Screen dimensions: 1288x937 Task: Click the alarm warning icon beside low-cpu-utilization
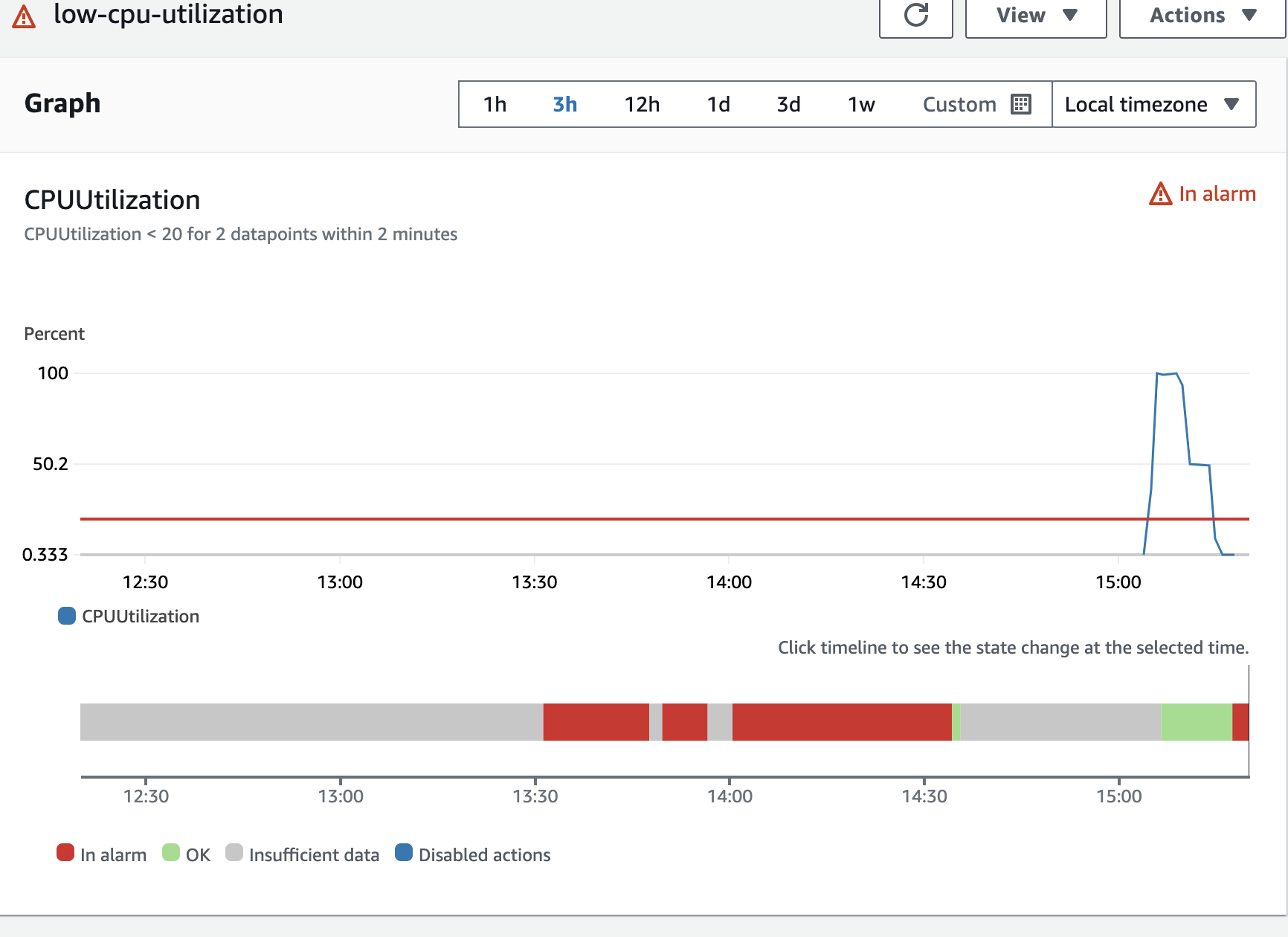click(x=24, y=16)
